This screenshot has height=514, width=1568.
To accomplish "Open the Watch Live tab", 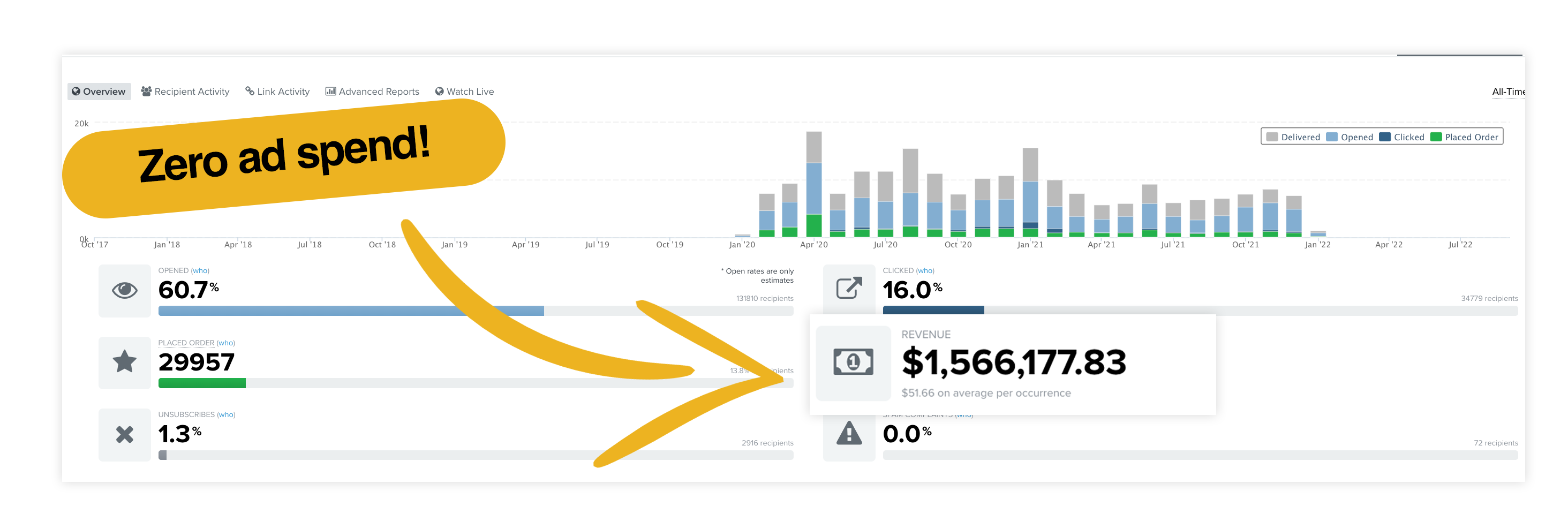I will click(x=464, y=91).
